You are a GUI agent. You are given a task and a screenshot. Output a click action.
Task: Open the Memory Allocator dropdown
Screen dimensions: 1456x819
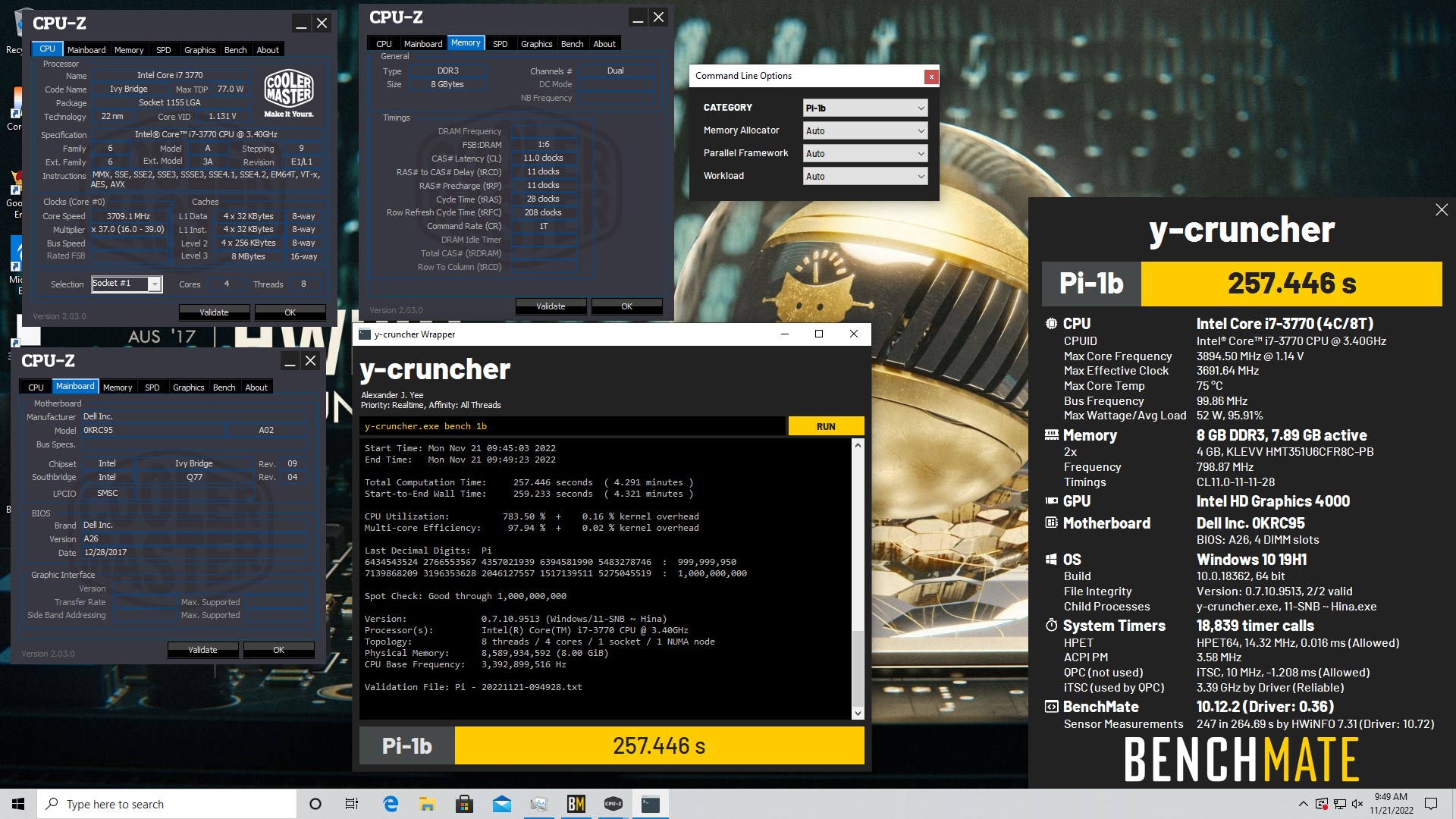coord(865,131)
